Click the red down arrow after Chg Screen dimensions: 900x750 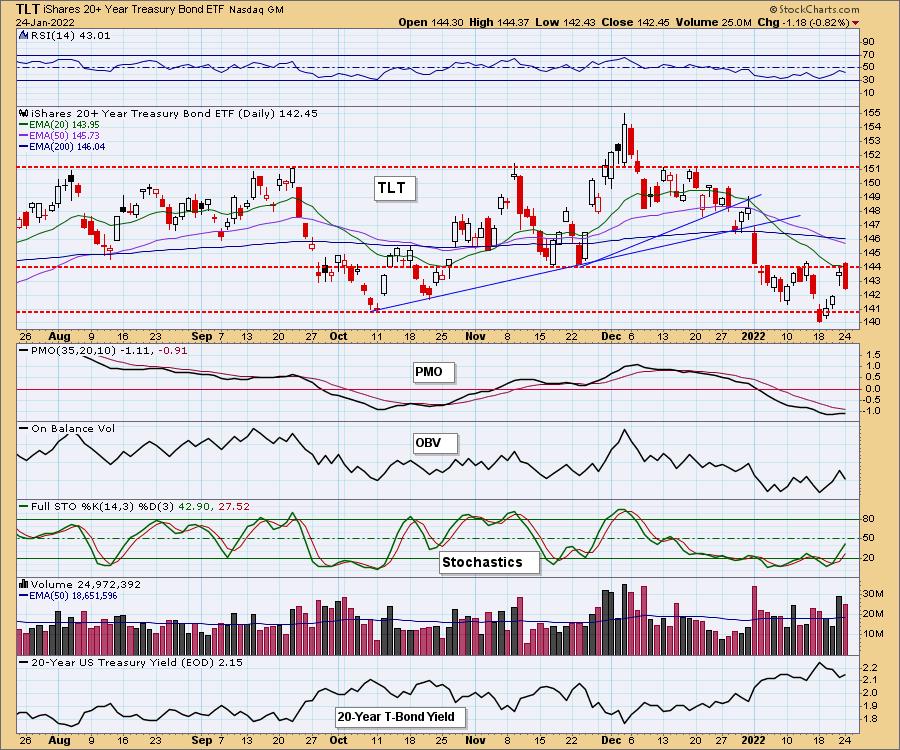856,23
